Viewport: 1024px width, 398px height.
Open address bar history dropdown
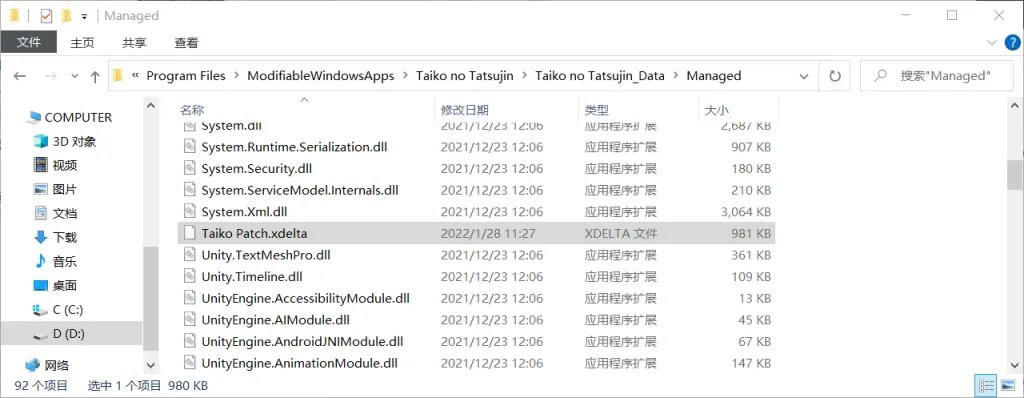pos(804,76)
